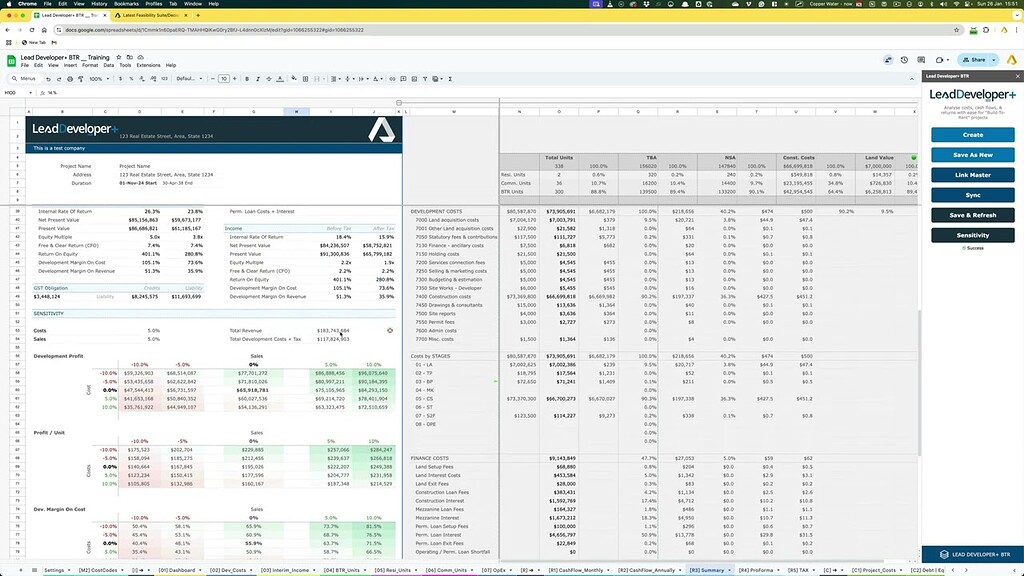Click the Save As New button
Image resolution: width=1024 pixels, height=576 pixels.
(972, 155)
